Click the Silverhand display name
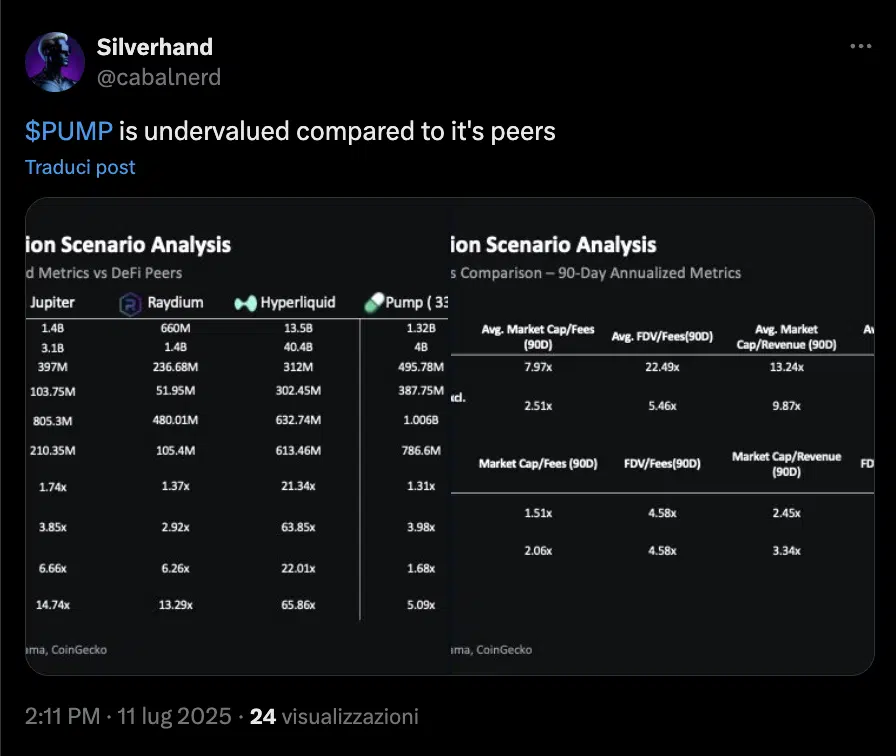 [155, 47]
